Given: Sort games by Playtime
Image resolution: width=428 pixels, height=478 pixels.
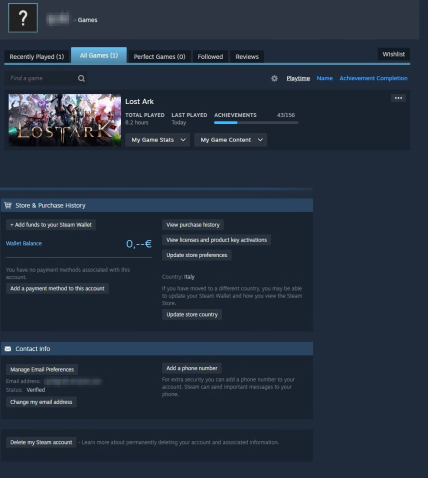Looking at the screenshot, I should (298, 78).
